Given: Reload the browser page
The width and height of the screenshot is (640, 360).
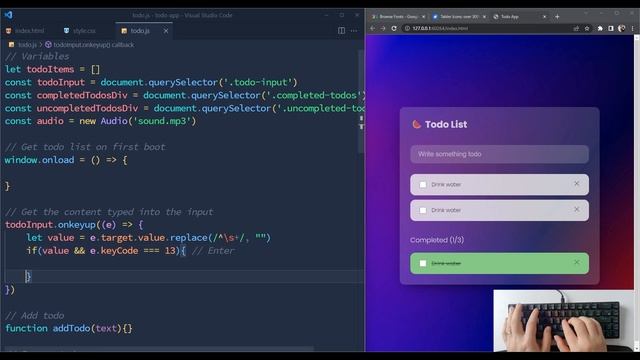Looking at the screenshot, I should [x=394, y=28].
